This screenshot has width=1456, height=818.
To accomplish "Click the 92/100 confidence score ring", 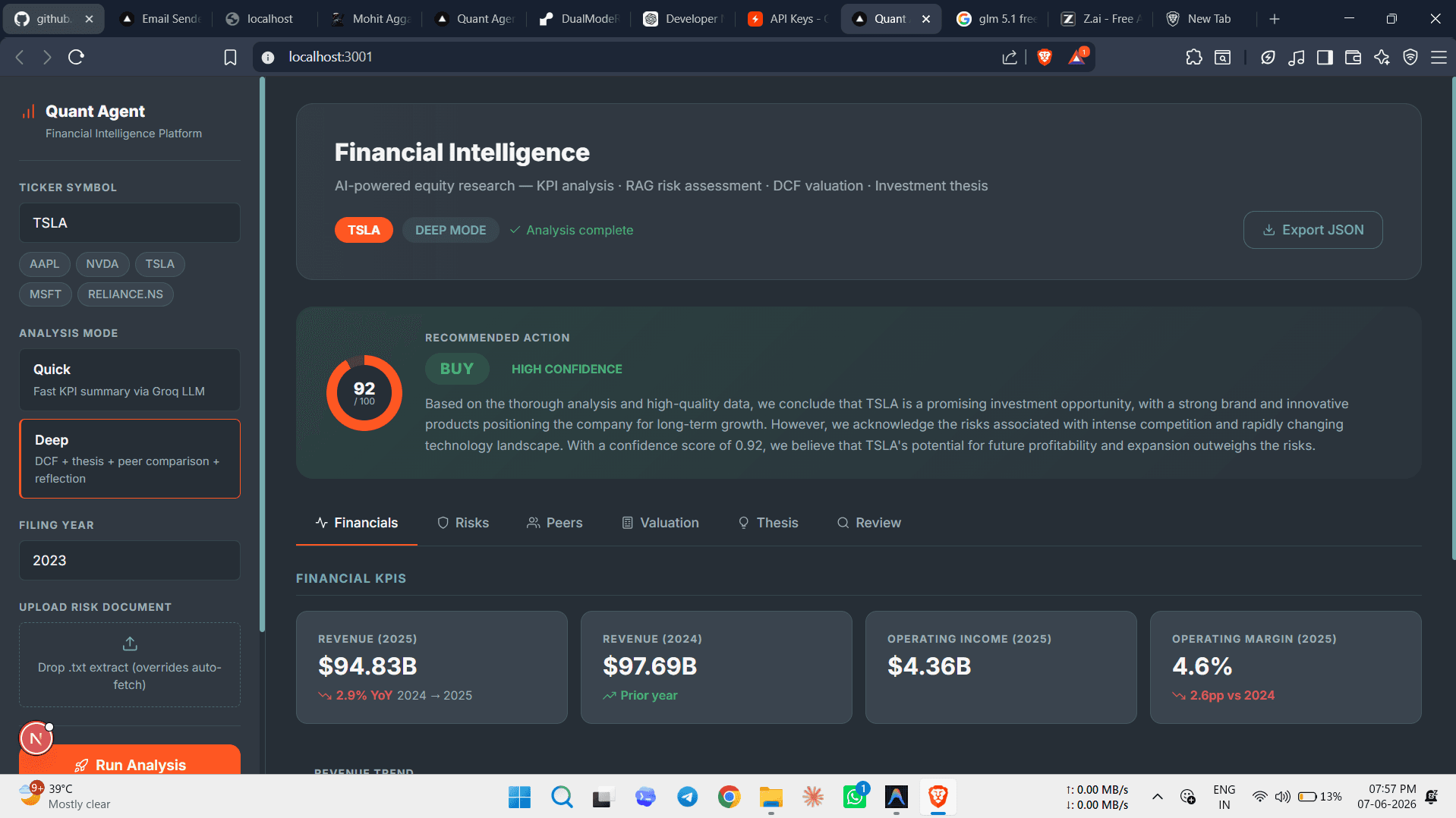I will coord(364,393).
